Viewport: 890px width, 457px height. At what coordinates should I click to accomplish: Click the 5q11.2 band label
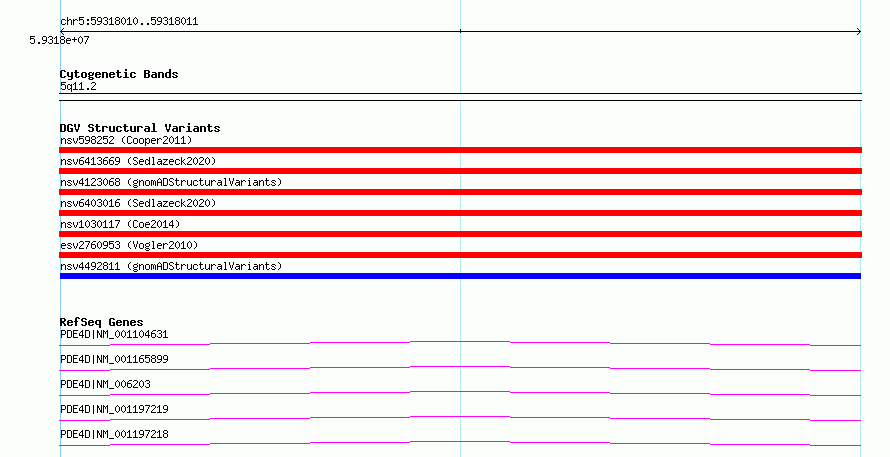point(78,86)
